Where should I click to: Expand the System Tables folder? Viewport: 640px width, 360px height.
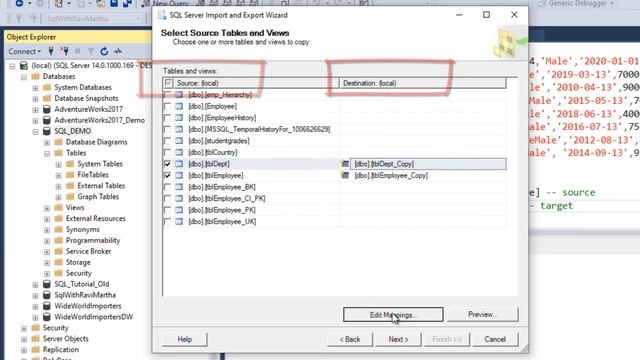(x=58, y=164)
